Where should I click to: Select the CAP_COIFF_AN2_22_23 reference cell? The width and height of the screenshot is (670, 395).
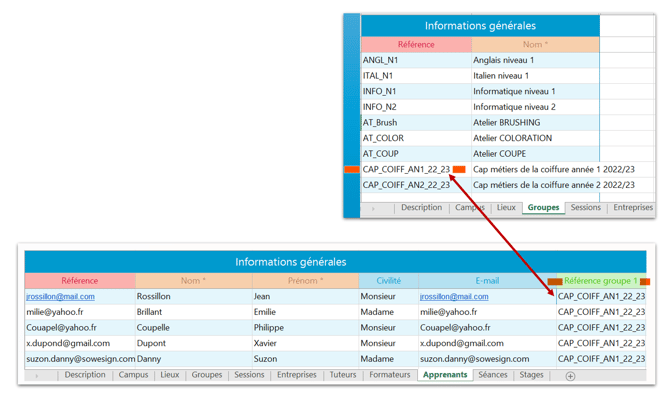(416, 185)
